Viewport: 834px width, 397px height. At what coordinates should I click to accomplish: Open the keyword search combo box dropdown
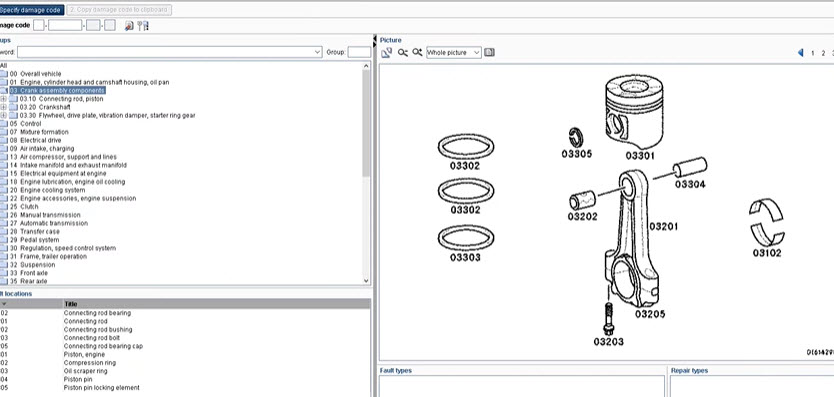(x=318, y=52)
